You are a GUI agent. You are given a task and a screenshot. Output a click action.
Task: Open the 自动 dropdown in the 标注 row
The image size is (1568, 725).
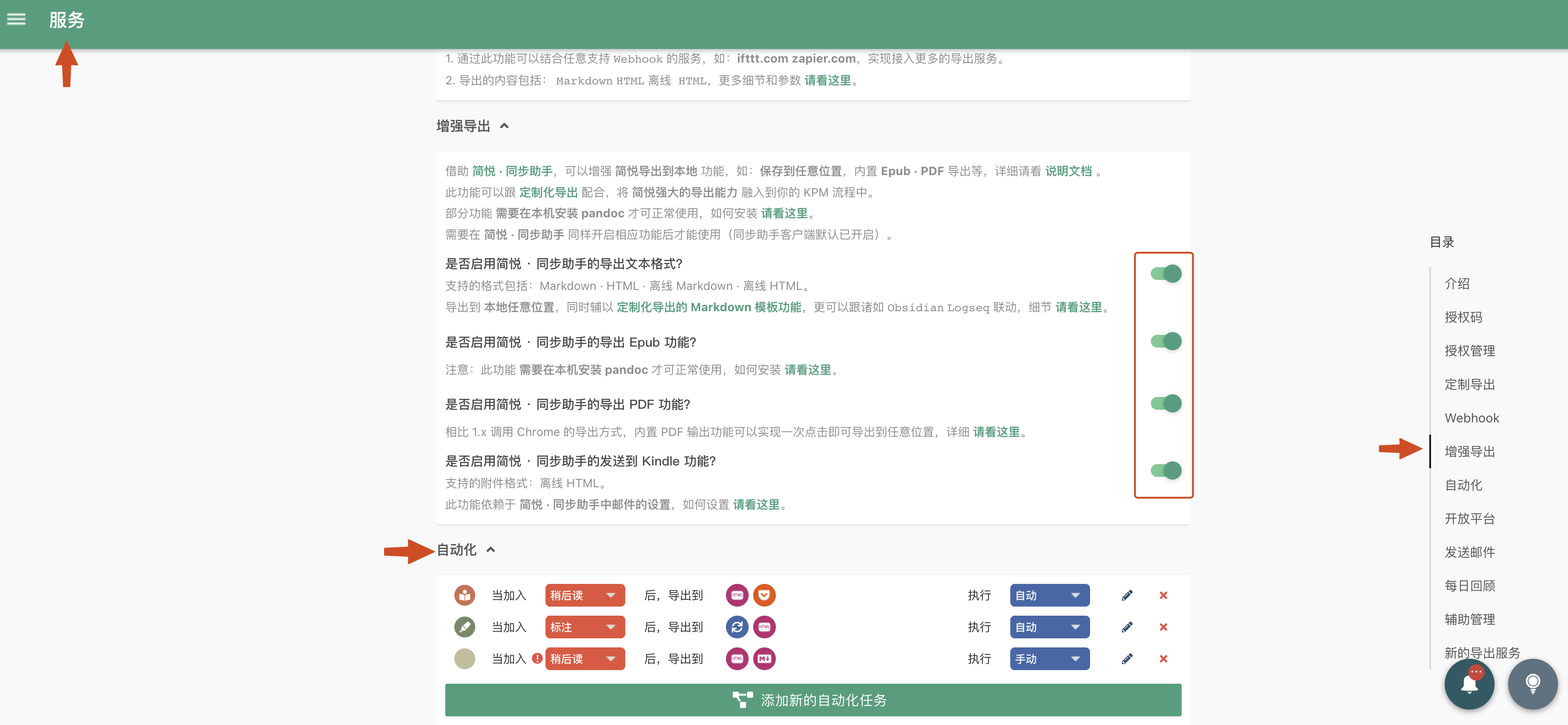(1049, 627)
